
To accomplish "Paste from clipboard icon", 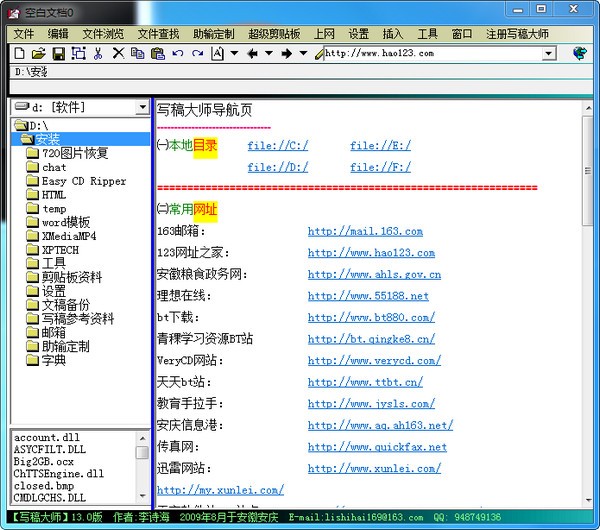I will [x=158, y=53].
